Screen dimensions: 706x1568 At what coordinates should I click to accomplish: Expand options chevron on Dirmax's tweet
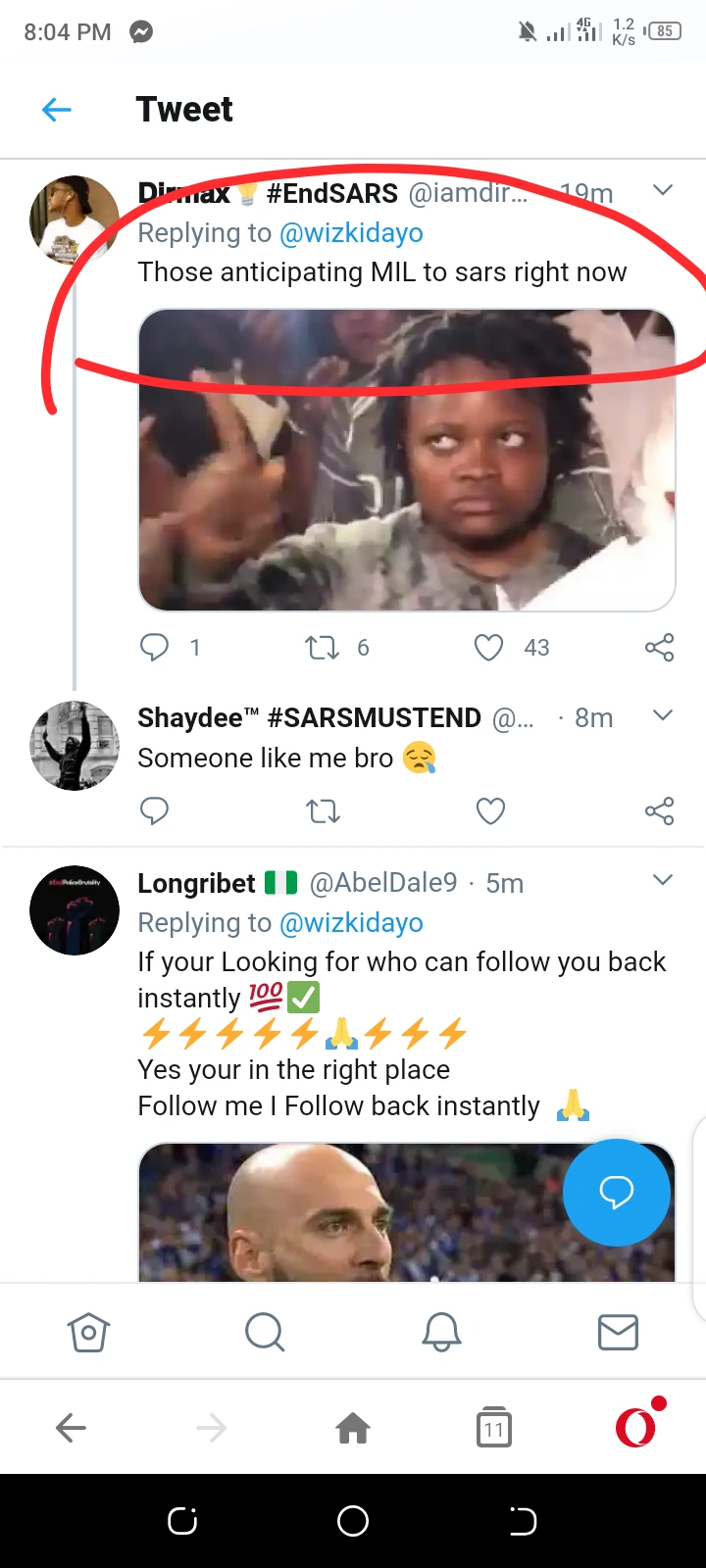pos(663,190)
